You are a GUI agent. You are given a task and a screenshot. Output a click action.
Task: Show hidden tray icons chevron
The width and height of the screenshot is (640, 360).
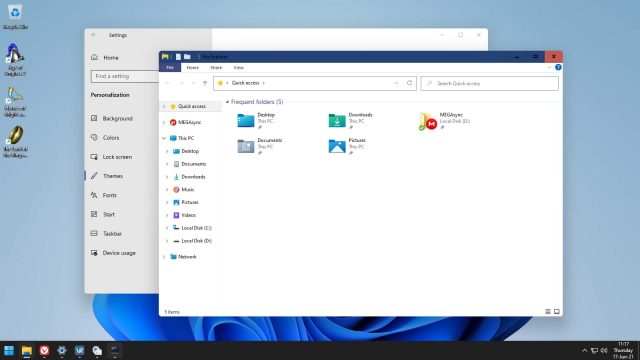[x=584, y=351]
